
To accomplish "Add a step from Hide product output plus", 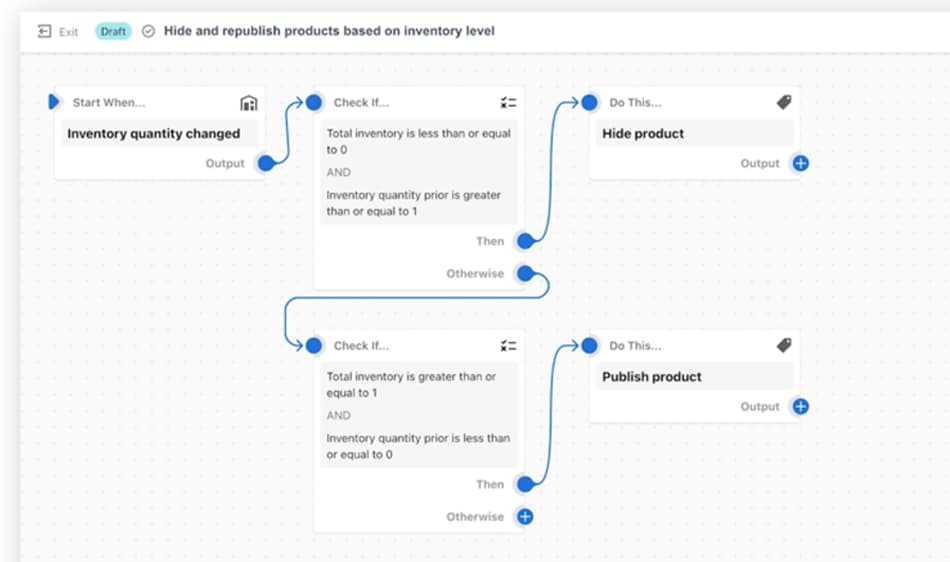I will click(800, 163).
